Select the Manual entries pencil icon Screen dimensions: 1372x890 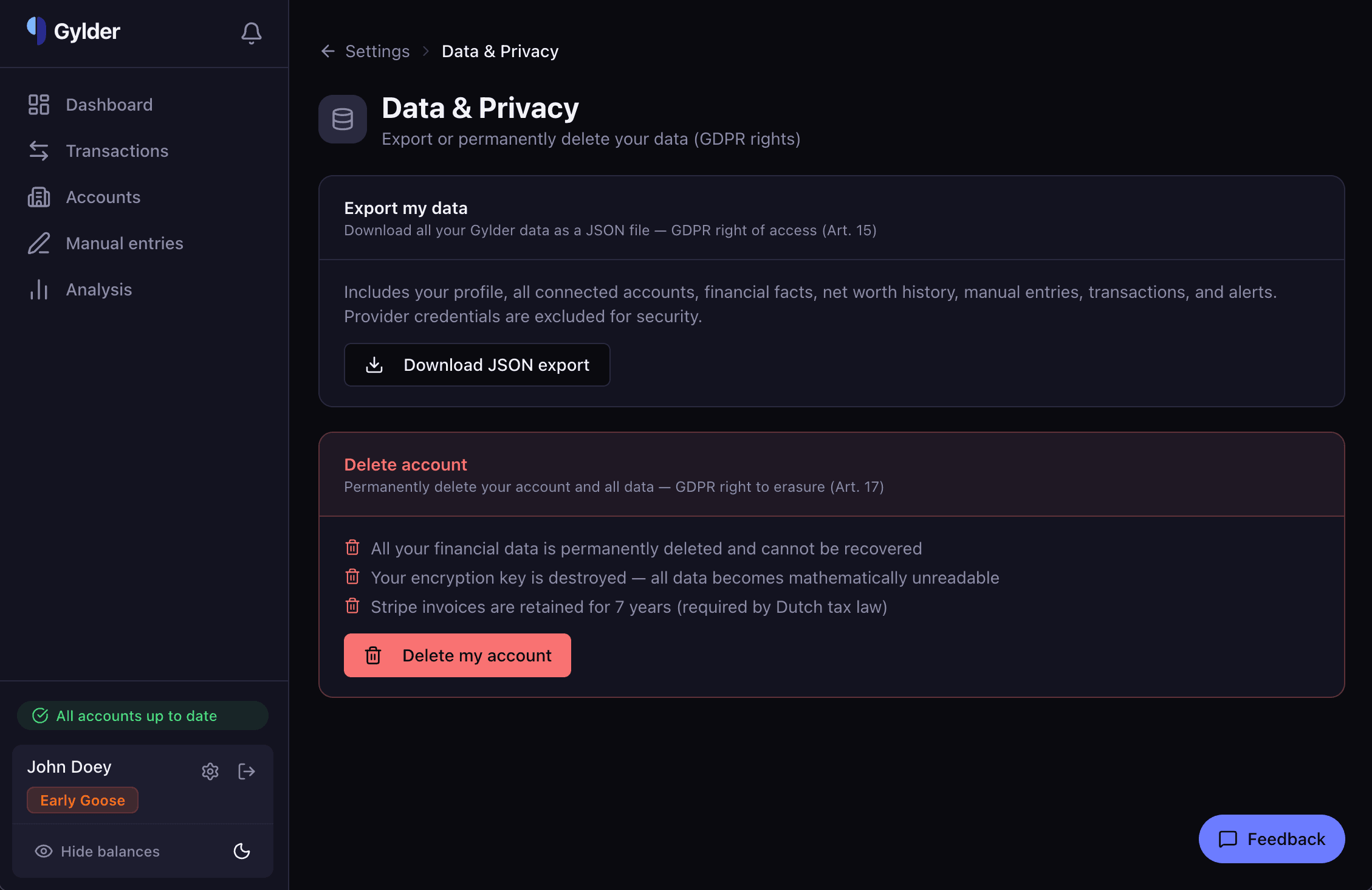(x=38, y=243)
